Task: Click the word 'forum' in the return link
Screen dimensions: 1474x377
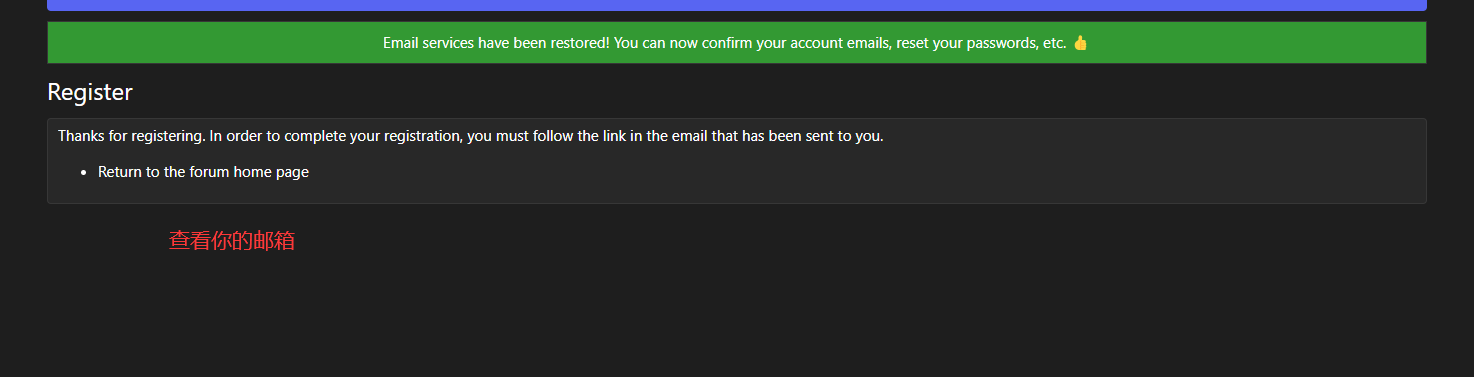Action: point(210,172)
